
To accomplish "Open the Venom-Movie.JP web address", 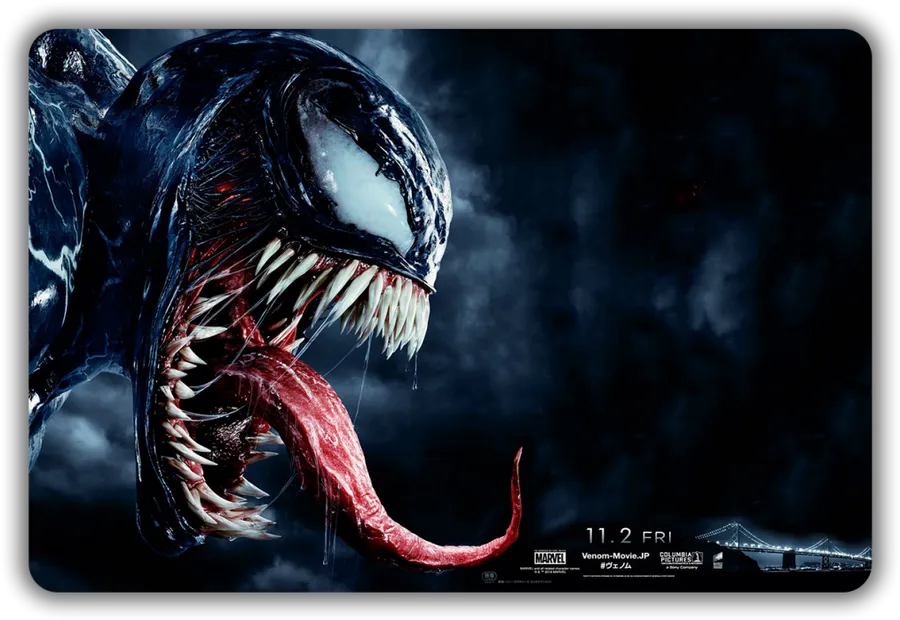I will tap(615, 556).
